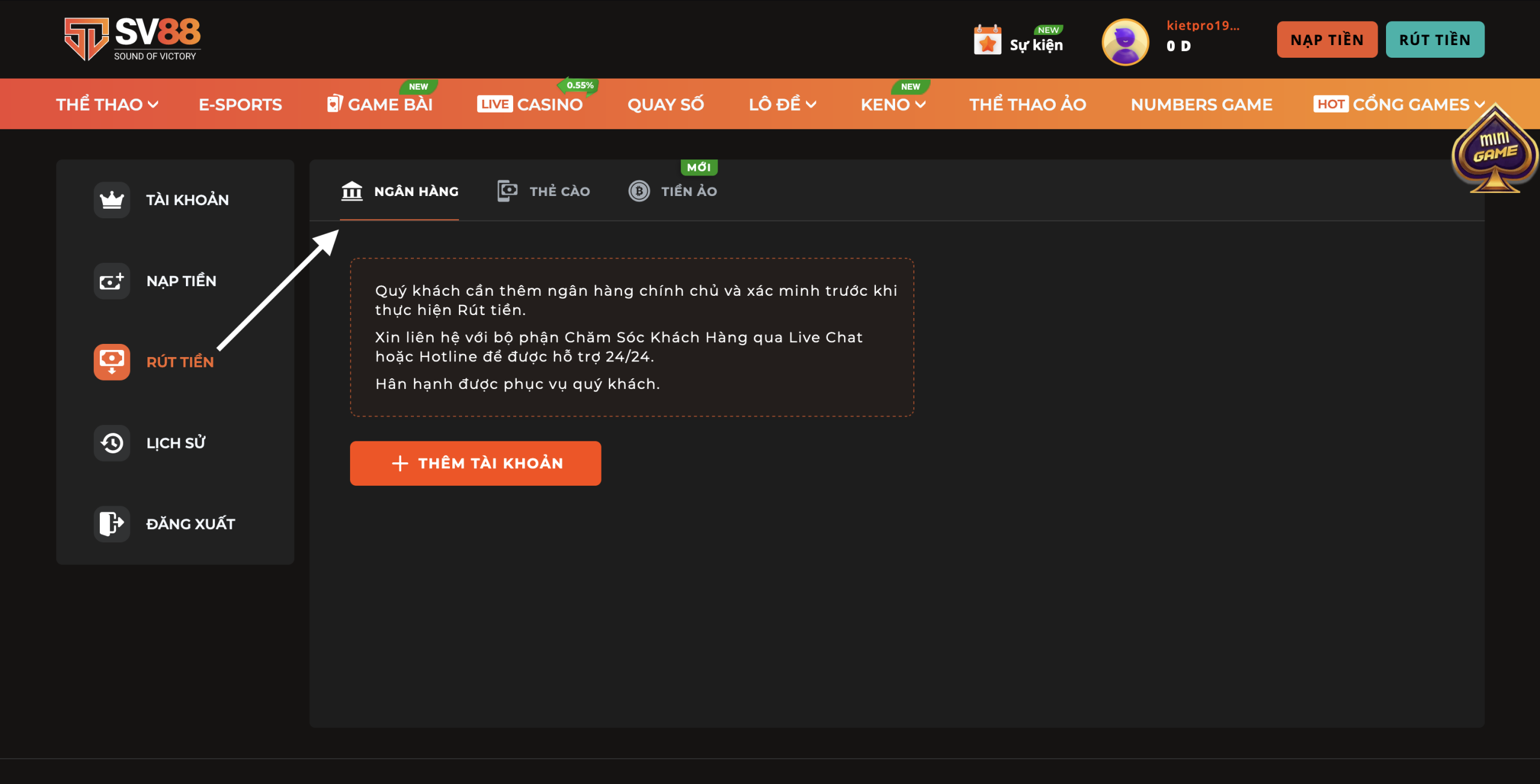This screenshot has height=784, width=1540.
Task: Click the crown icon for Tài Khoản
Action: (x=112, y=200)
